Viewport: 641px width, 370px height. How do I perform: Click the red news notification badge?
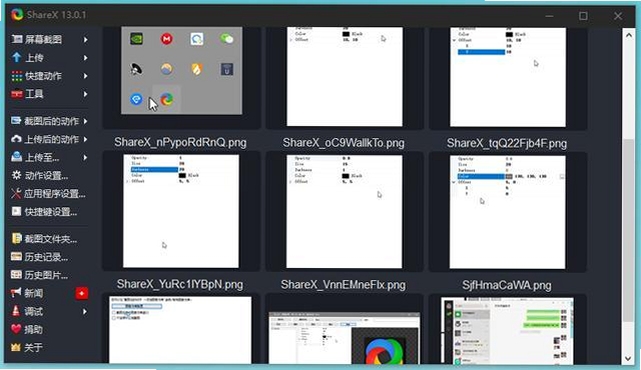82,293
